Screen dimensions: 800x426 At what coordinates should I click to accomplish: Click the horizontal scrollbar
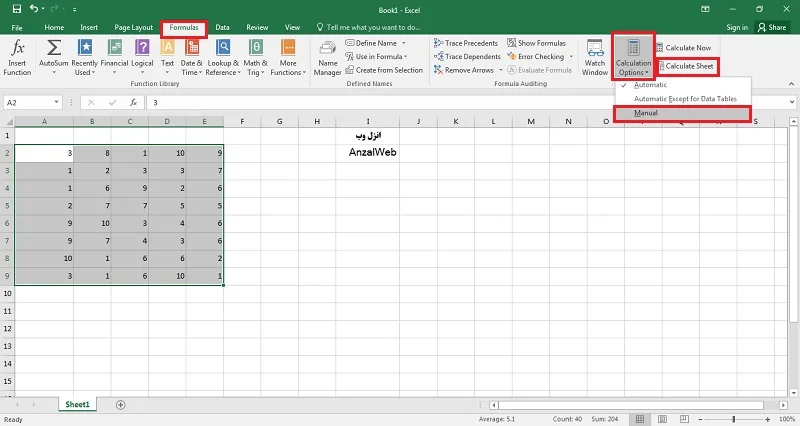(x=631, y=405)
